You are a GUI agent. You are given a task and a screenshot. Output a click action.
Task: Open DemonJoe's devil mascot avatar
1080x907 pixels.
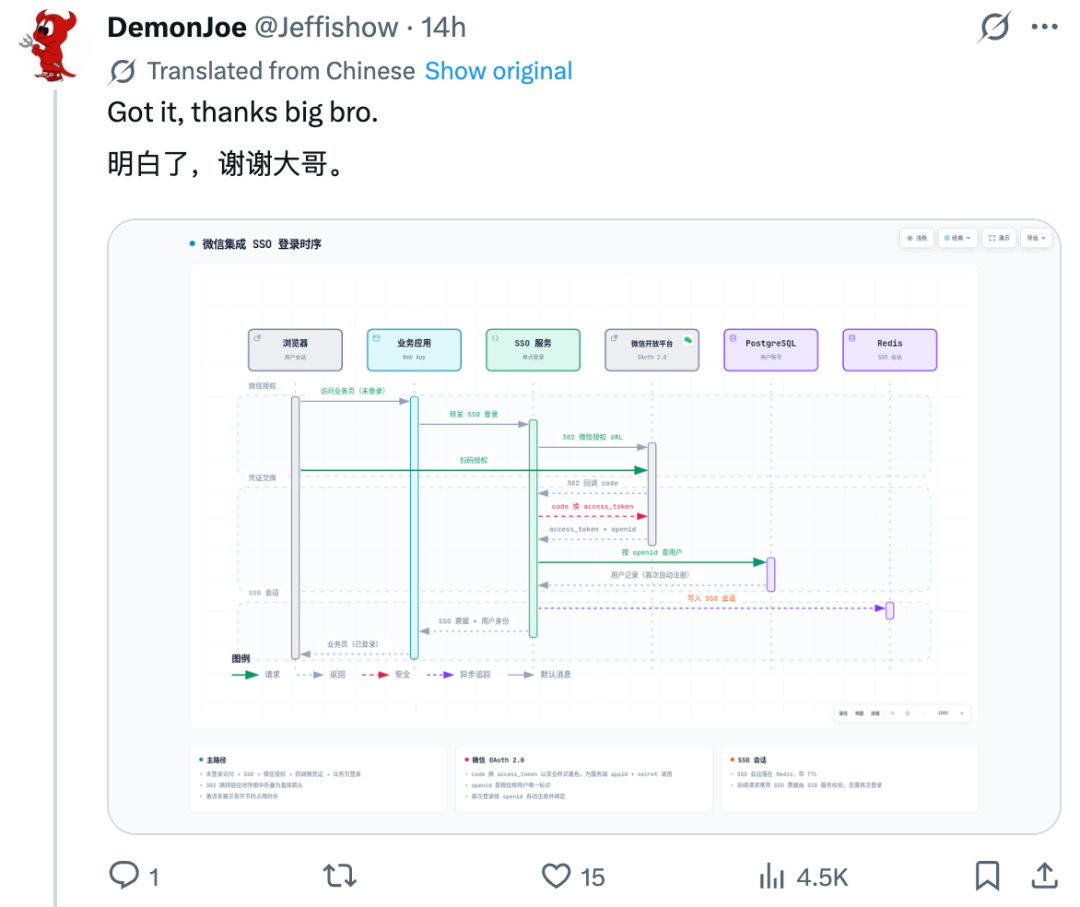(x=50, y=45)
